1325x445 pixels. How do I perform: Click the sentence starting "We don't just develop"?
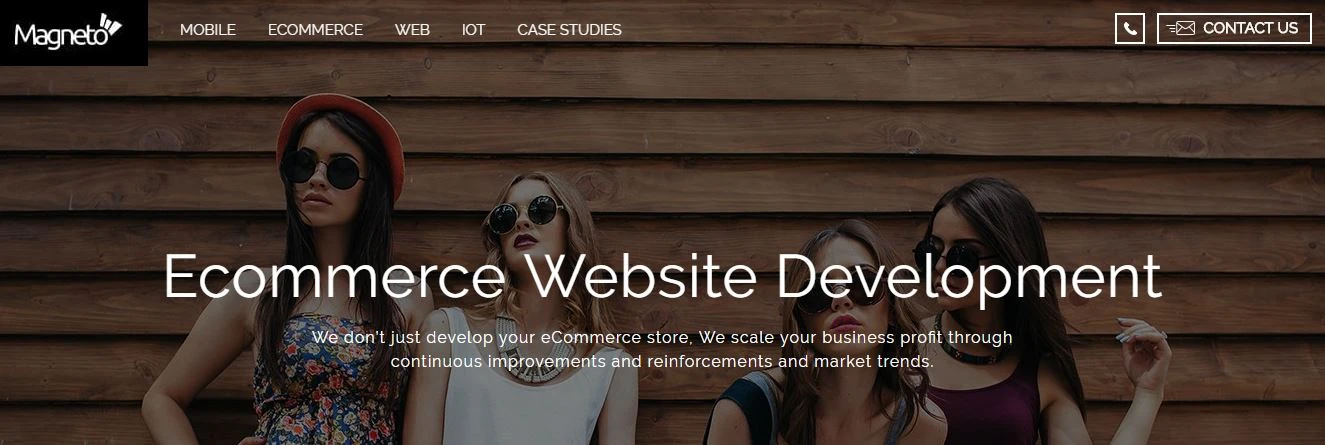point(662,337)
